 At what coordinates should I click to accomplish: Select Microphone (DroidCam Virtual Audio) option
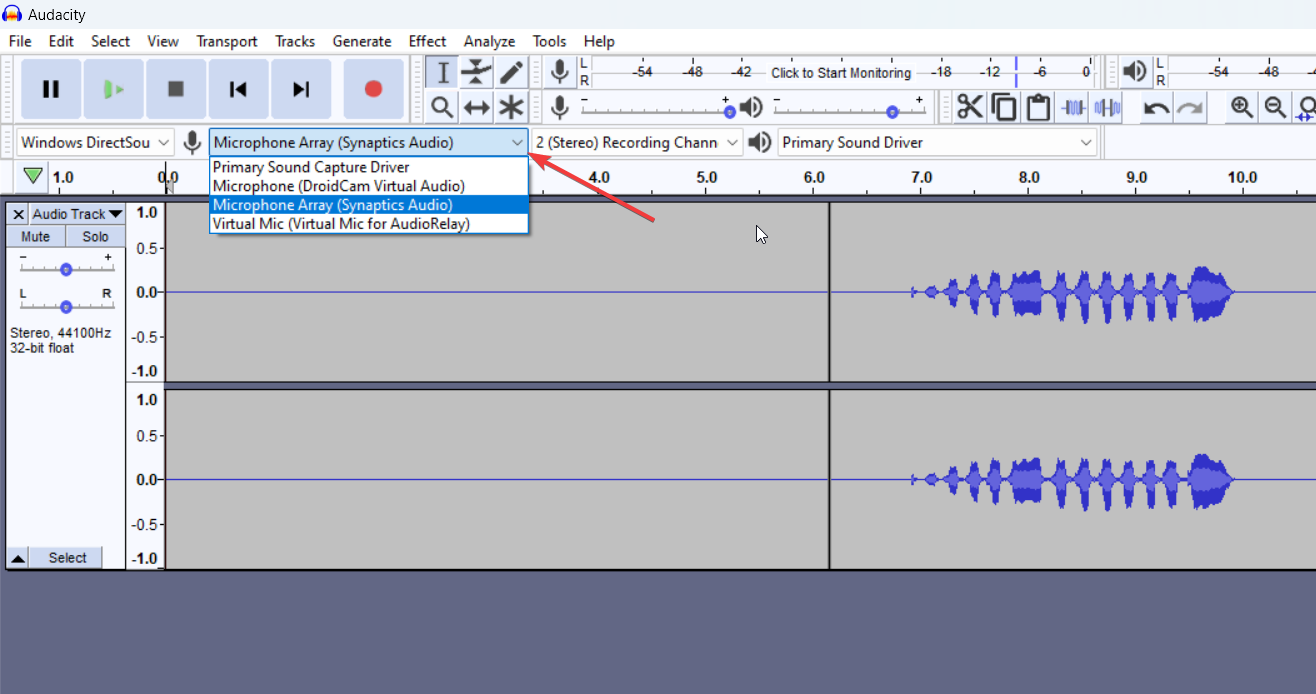[x=369, y=186]
